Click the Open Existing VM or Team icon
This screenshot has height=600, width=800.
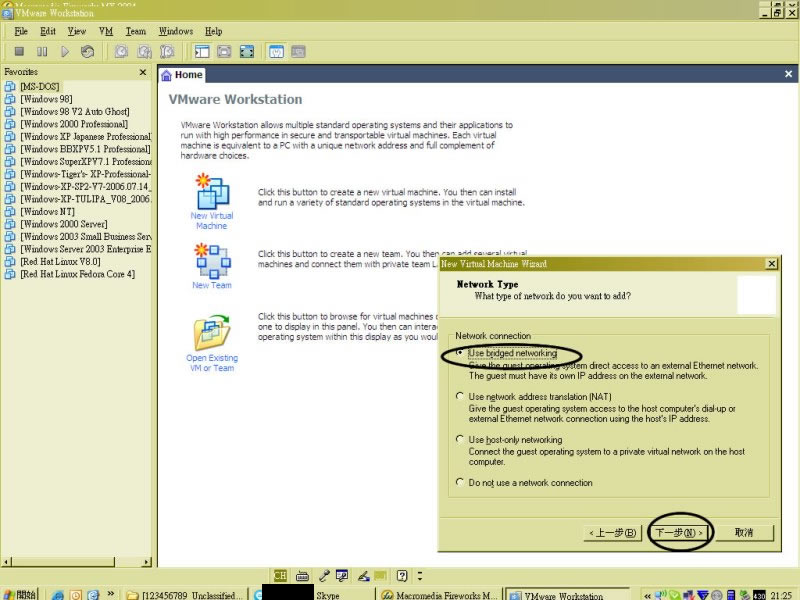coord(212,332)
